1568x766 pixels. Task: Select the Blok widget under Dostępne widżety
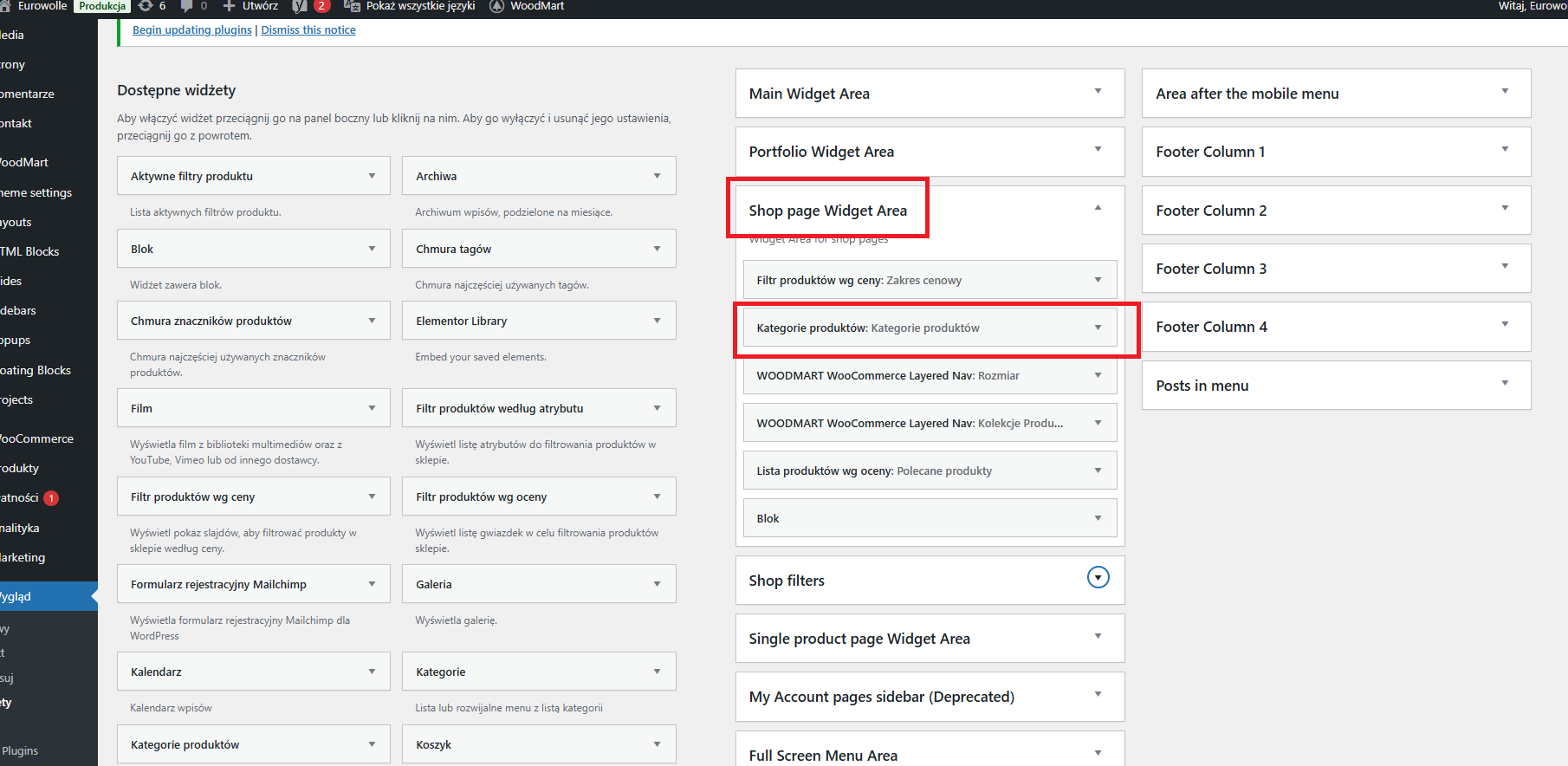click(x=254, y=249)
